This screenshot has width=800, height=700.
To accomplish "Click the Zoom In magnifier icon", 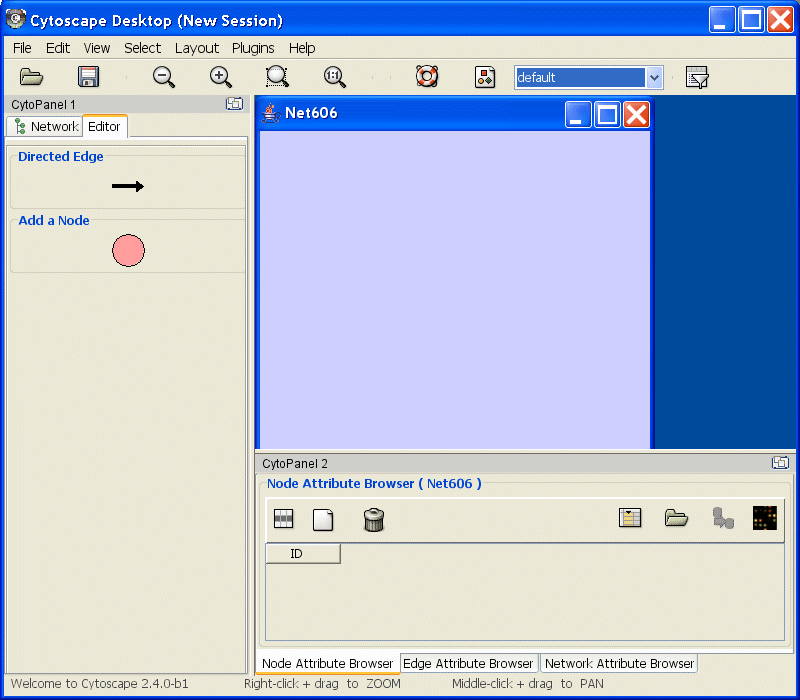I will 220,77.
